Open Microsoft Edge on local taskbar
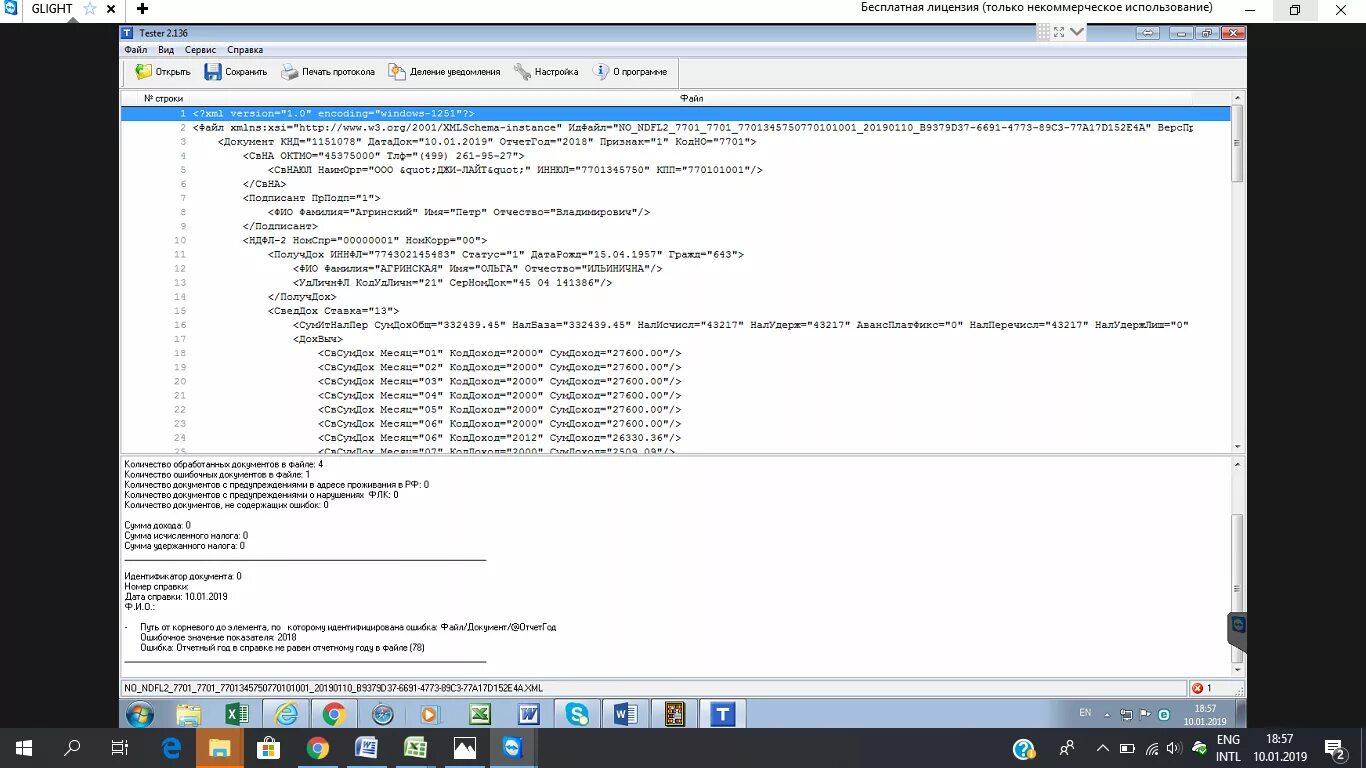Screen dimensions: 1366x768 (x=171, y=748)
